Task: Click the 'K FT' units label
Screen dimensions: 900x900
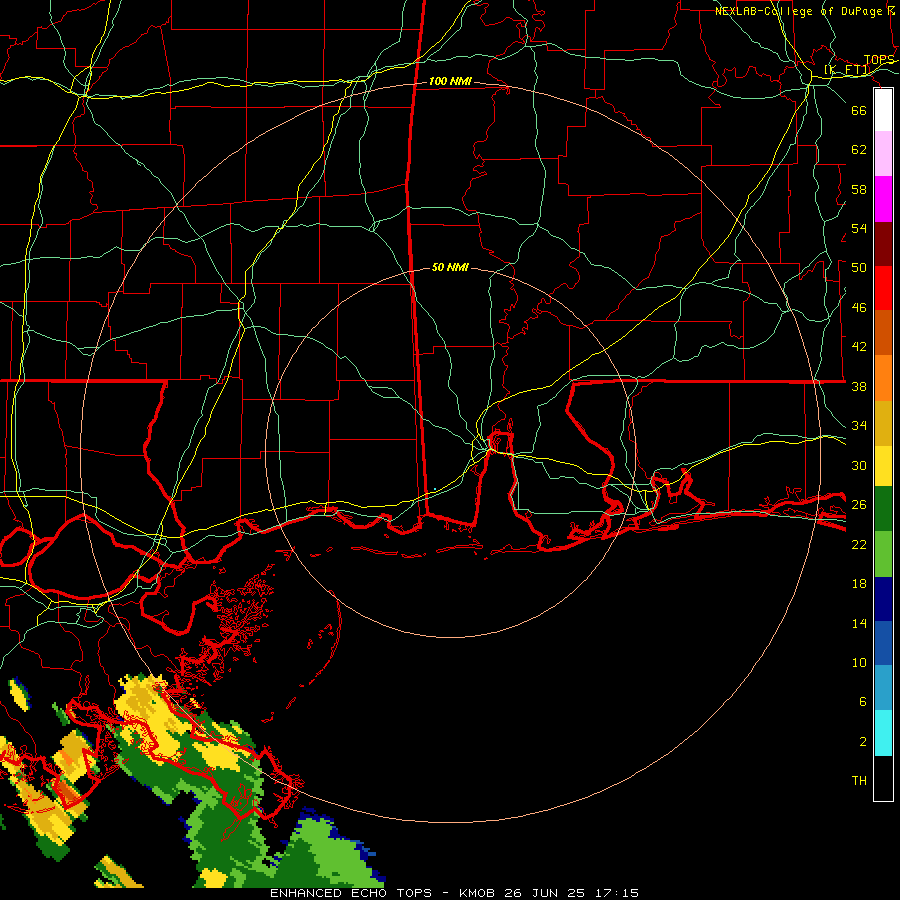Action: pyautogui.click(x=848, y=70)
